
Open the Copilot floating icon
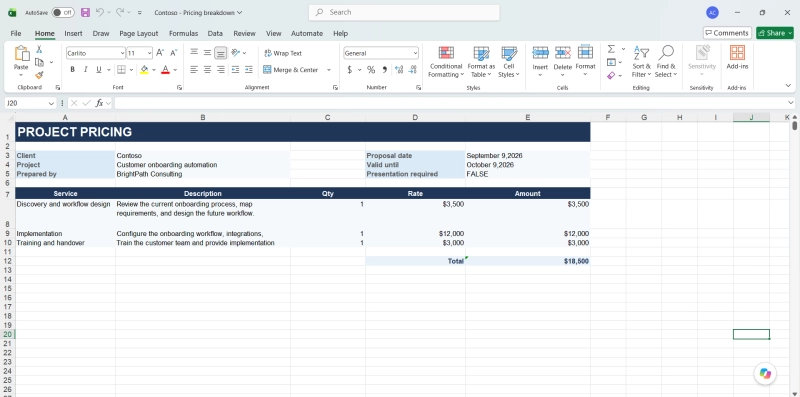pyautogui.click(x=765, y=373)
